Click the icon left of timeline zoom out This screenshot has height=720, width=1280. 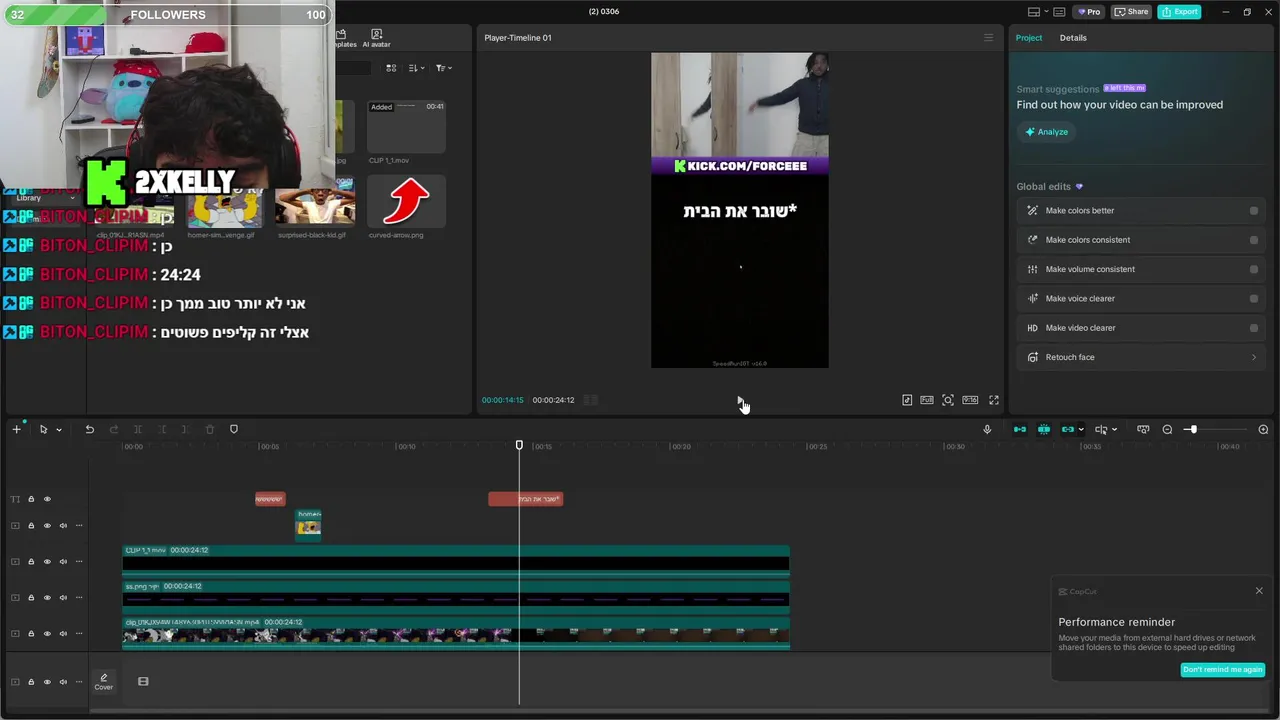point(1143,429)
